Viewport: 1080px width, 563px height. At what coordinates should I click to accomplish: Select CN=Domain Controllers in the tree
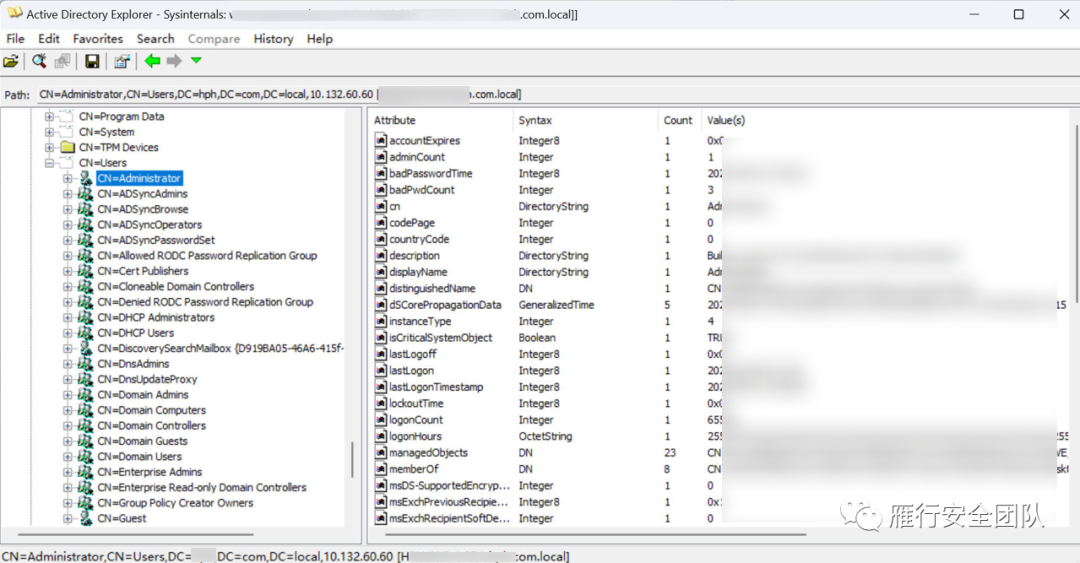(x=152, y=426)
